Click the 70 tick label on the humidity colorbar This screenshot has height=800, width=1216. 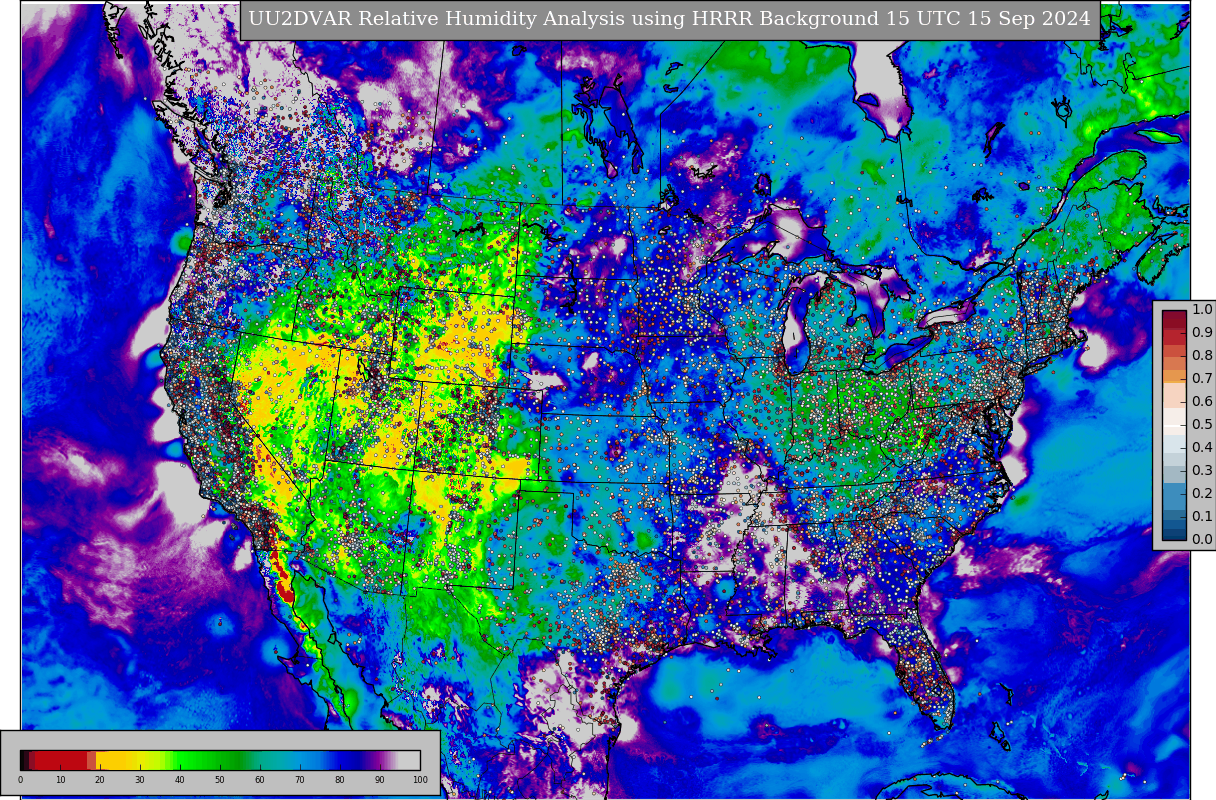(x=300, y=780)
